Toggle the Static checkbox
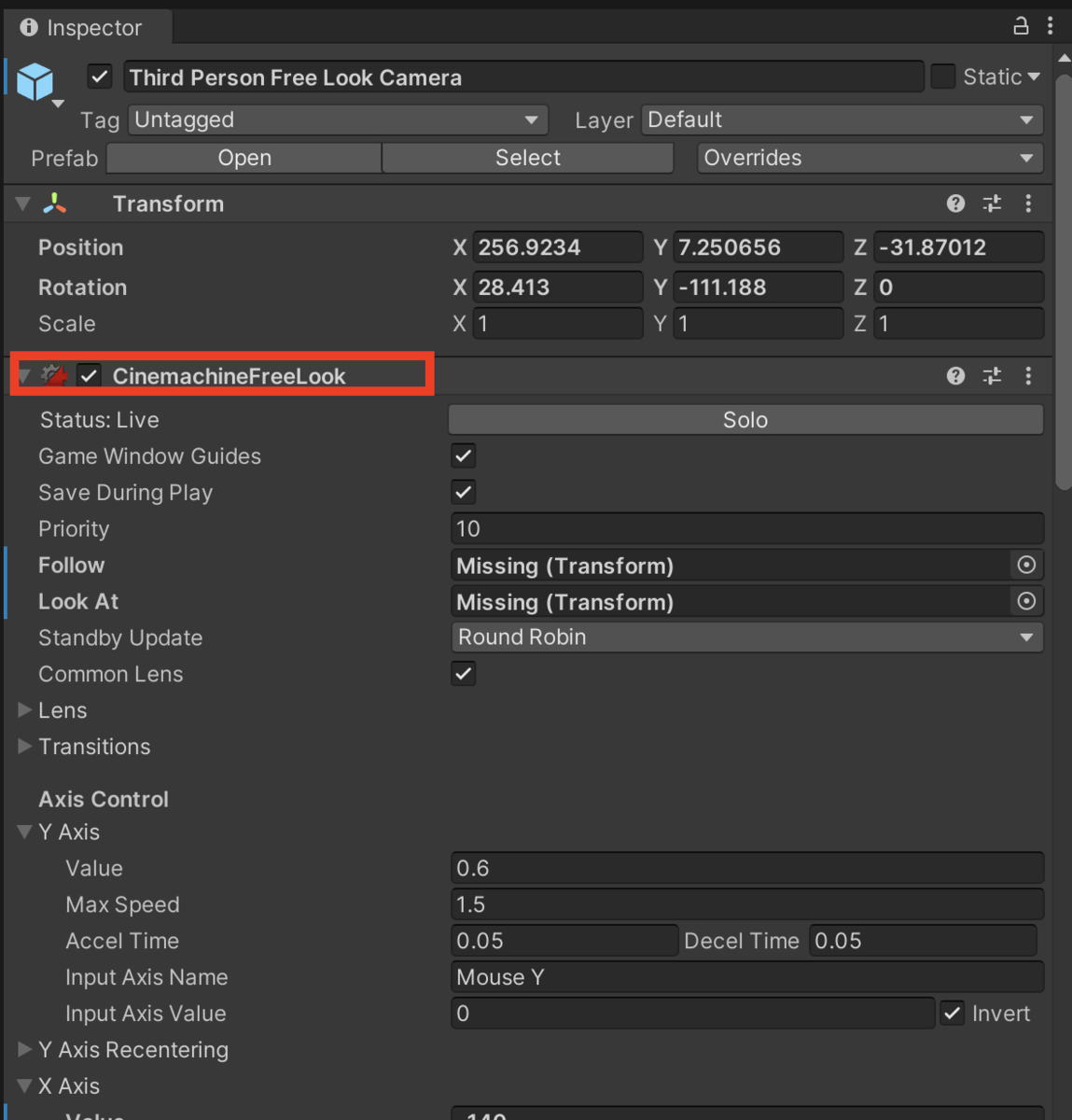The width and height of the screenshot is (1072, 1120). coord(943,77)
